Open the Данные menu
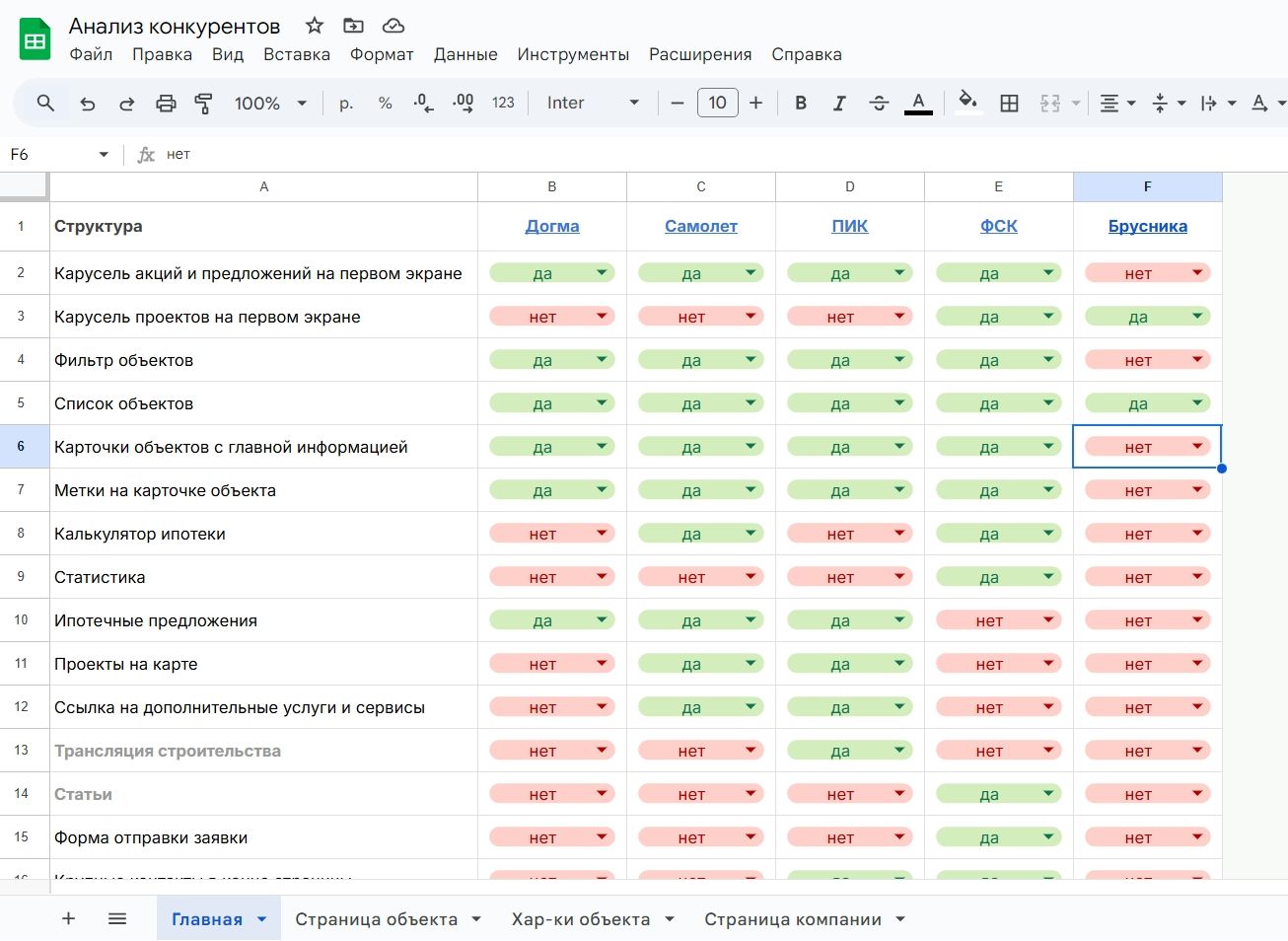Image resolution: width=1288 pixels, height=941 pixels. pyautogui.click(x=465, y=54)
